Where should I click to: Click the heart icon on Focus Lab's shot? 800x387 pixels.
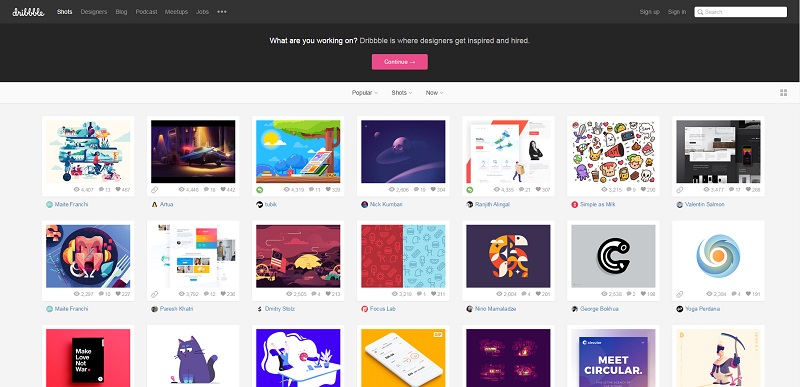point(433,294)
